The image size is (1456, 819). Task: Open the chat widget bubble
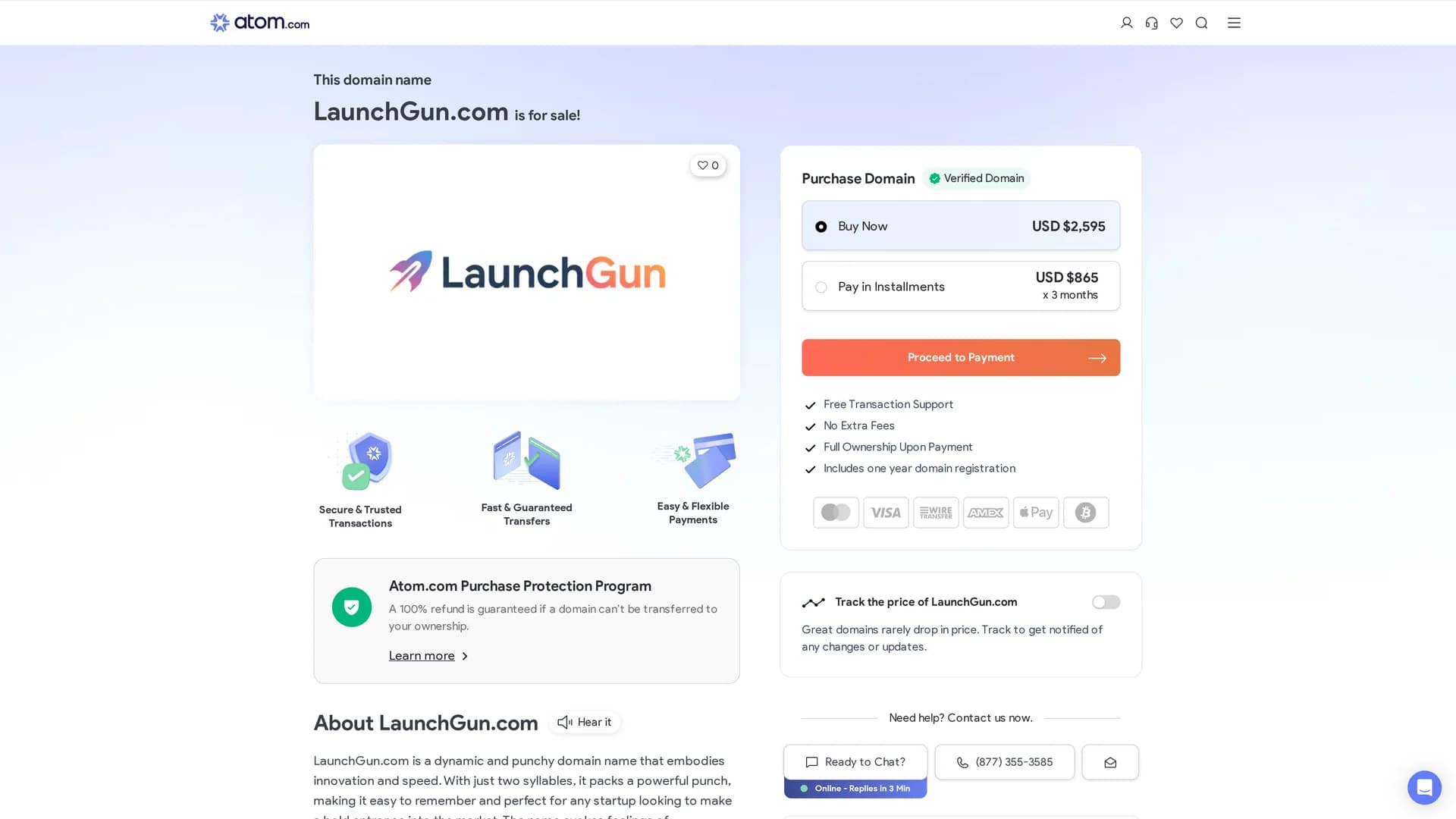(x=1424, y=788)
